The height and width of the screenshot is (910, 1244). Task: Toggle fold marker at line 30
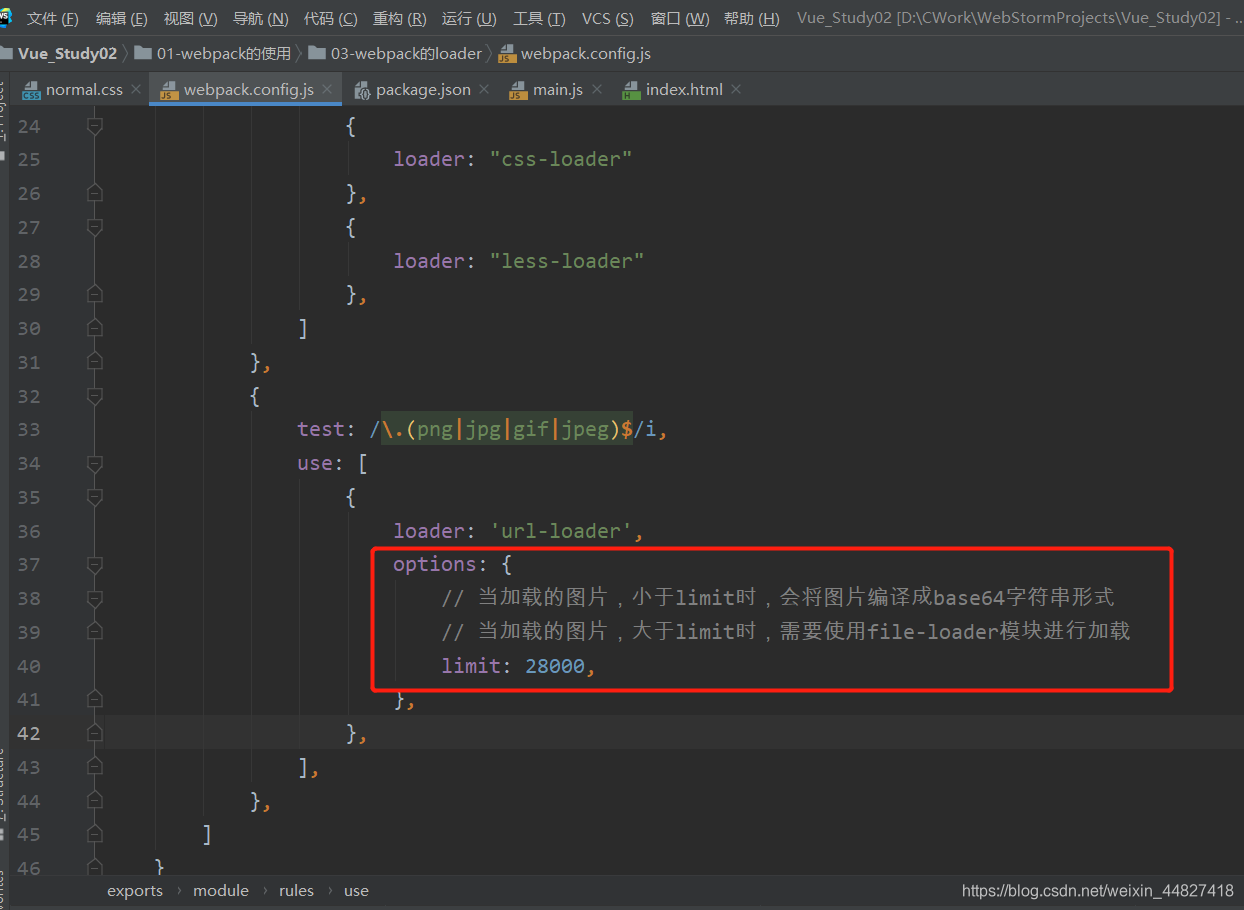pyautogui.click(x=95, y=328)
